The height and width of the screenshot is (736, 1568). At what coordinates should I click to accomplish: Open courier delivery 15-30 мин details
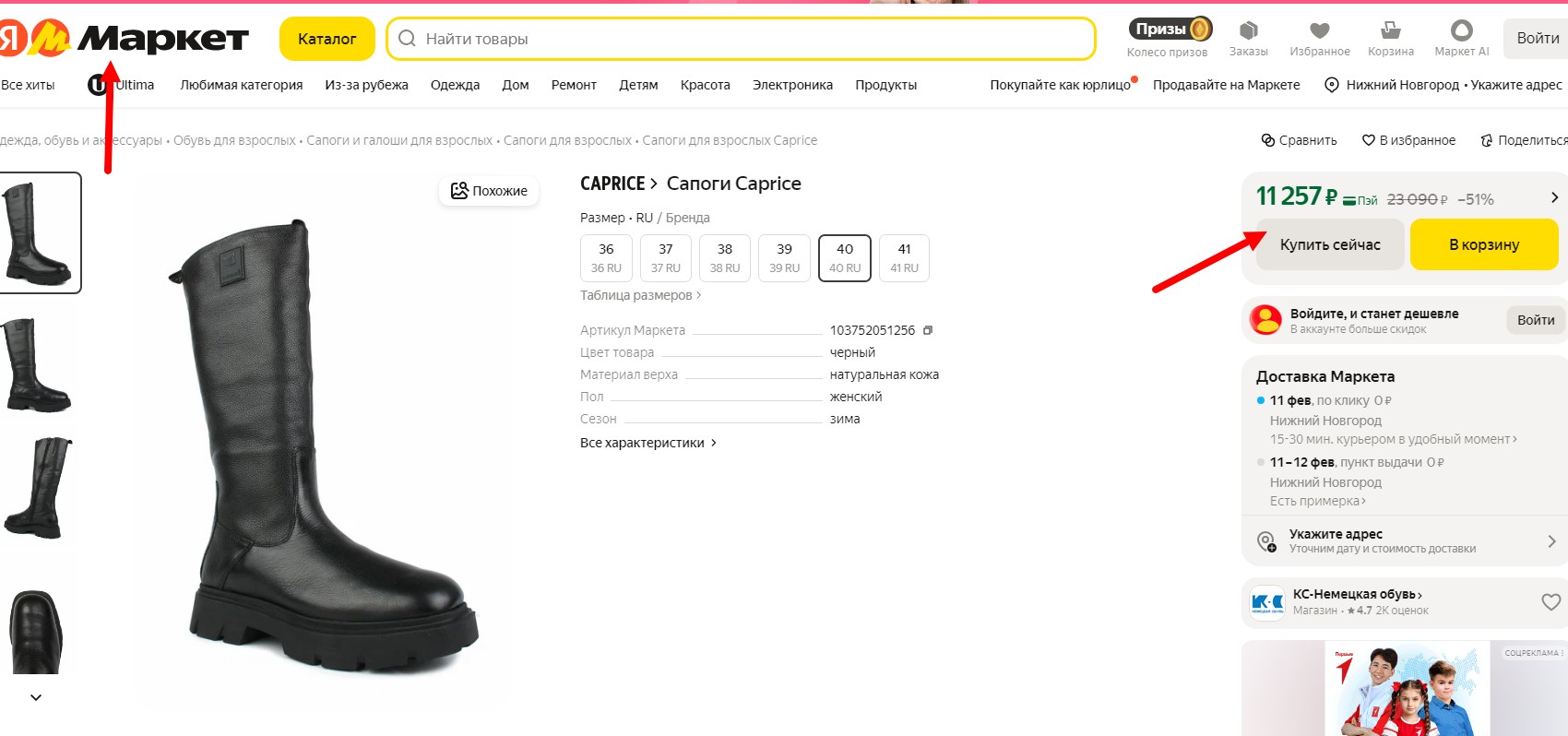[x=1393, y=439]
